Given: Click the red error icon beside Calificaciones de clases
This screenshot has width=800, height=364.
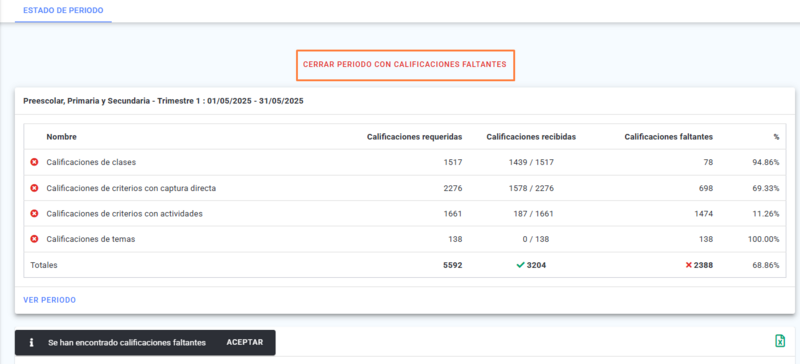Looking at the screenshot, I should pyautogui.click(x=34, y=162).
